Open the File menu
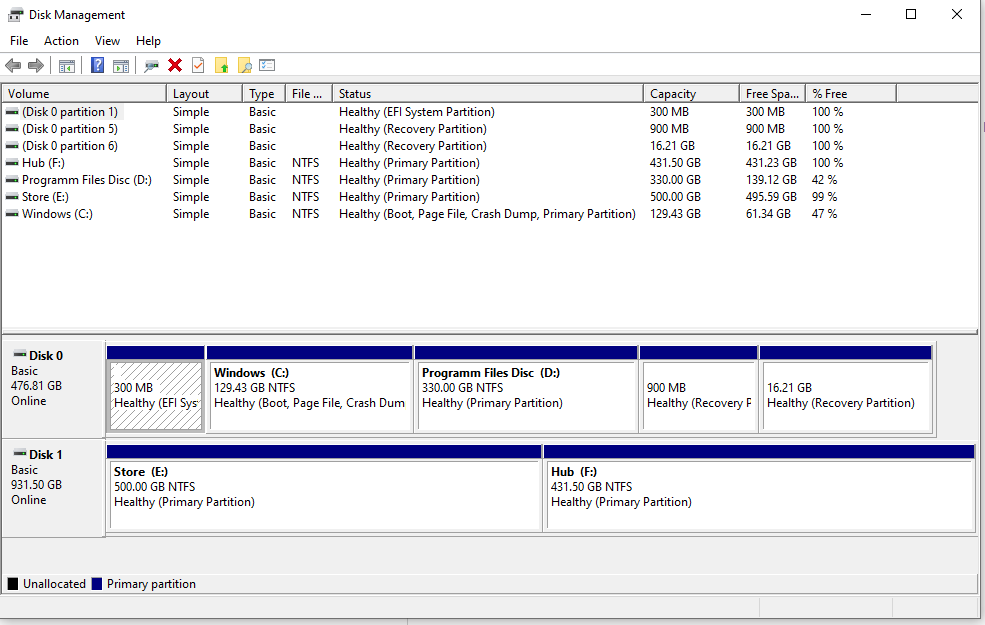Screen dimensions: 985x625 19,41
